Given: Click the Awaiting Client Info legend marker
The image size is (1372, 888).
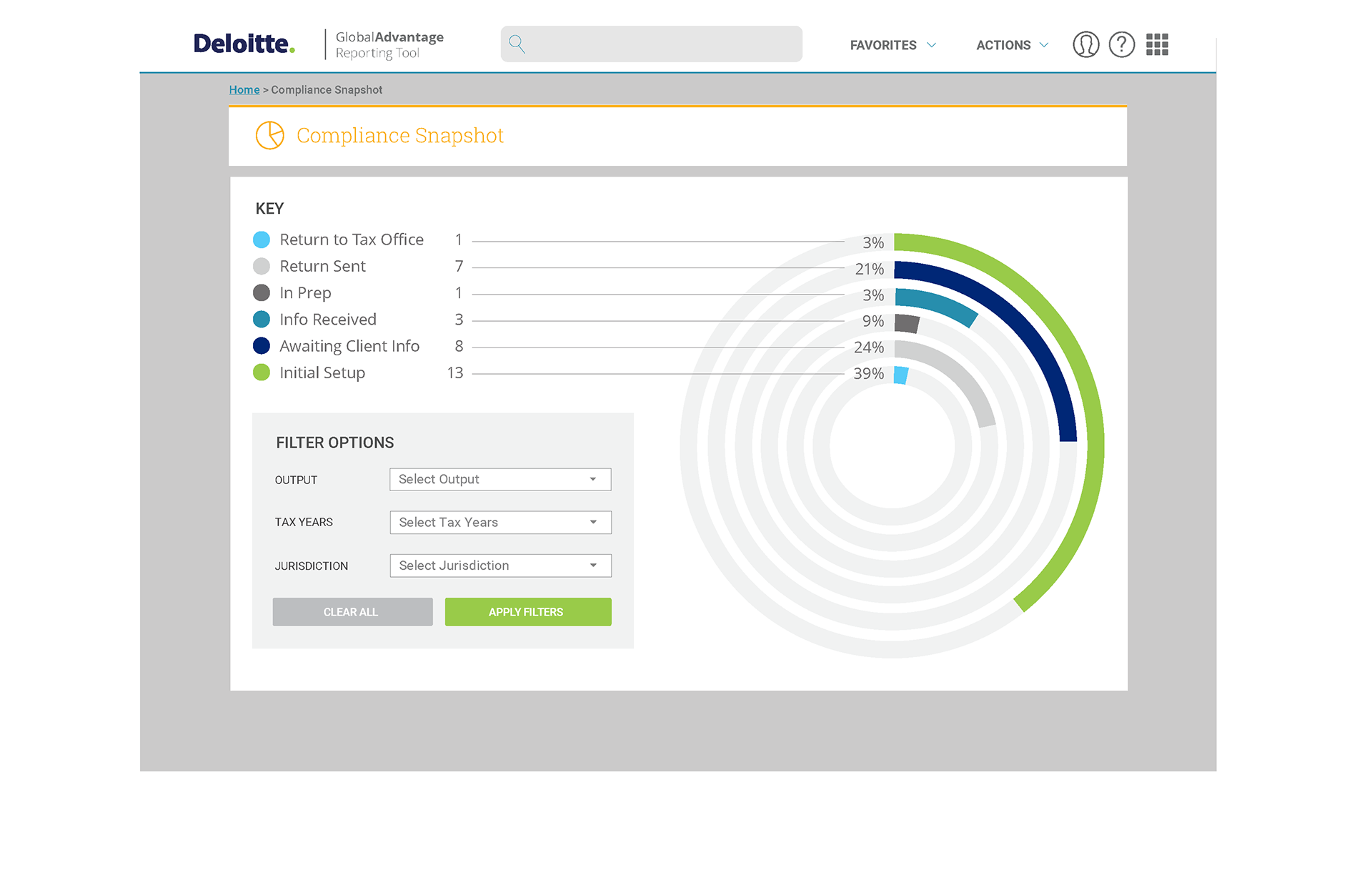Looking at the screenshot, I should click(x=262, y=345).
